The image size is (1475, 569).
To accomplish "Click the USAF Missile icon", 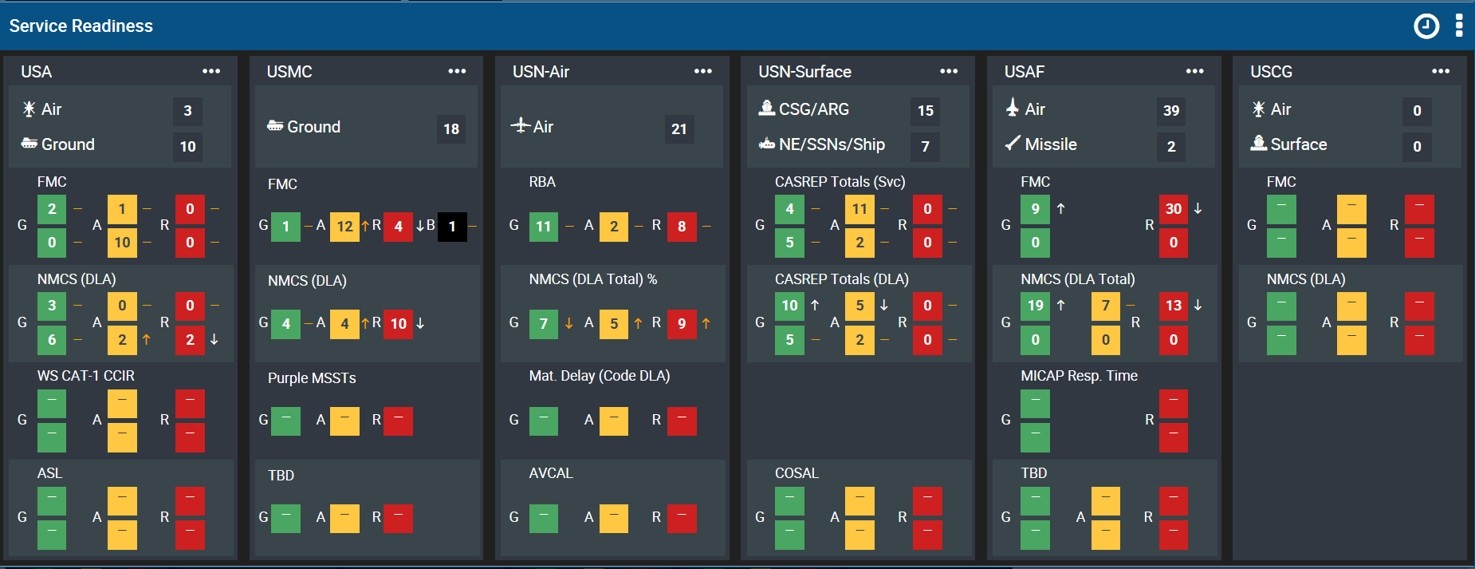I will [x=1013, y=144].
